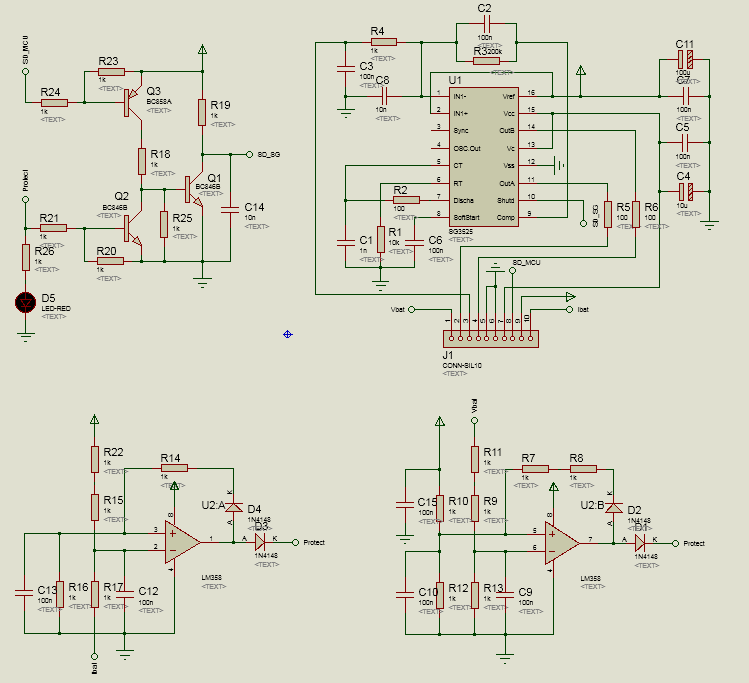
Task: Select resistor R11 body
Action: coord(474,459)
